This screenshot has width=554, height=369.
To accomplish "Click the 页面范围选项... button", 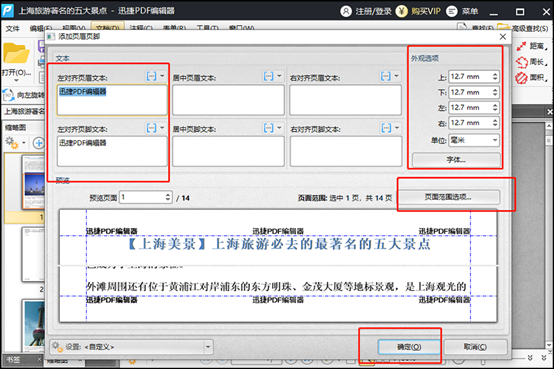I will point(448,197).
